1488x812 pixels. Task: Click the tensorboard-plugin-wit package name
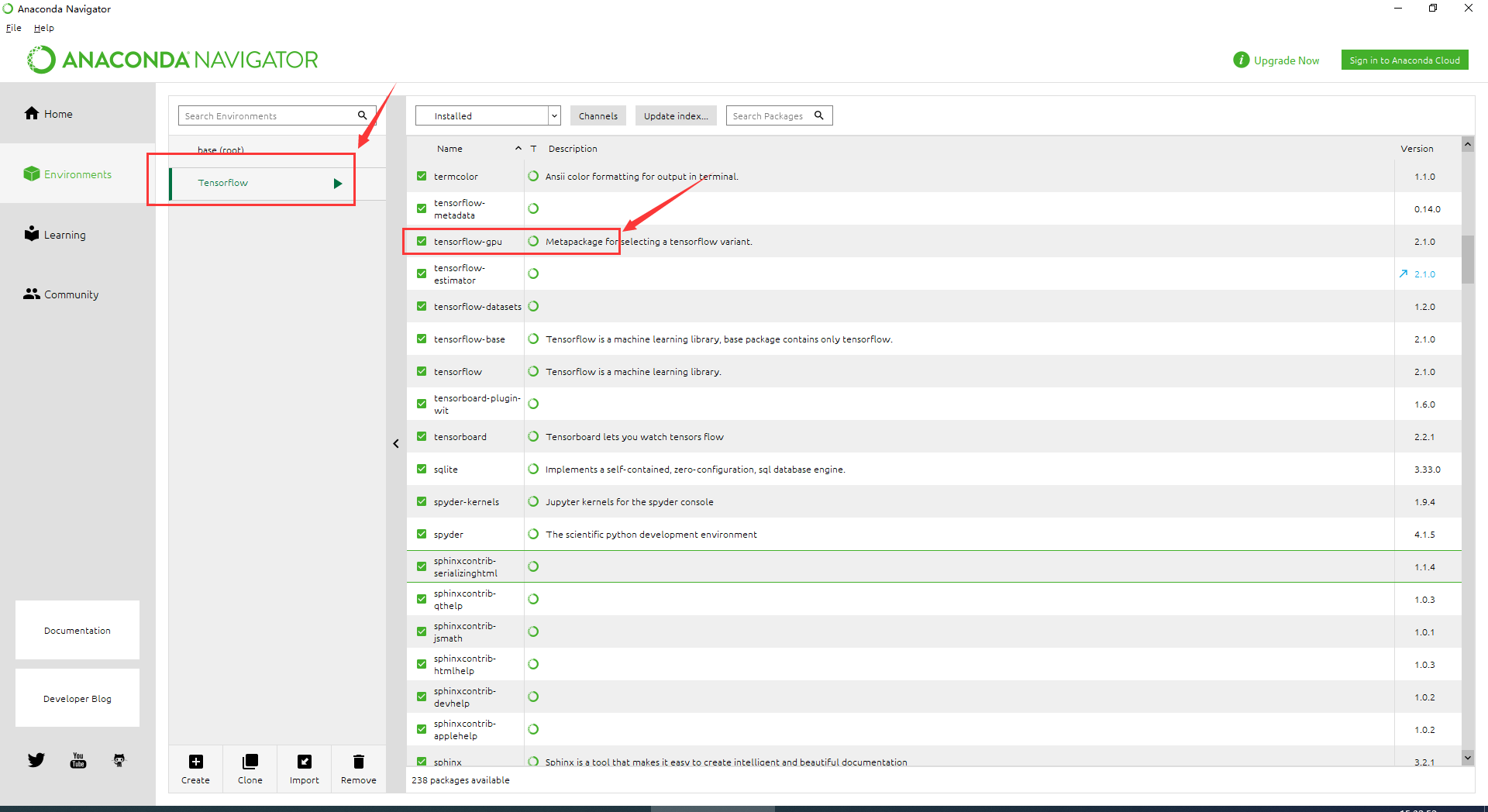(477, 404)
